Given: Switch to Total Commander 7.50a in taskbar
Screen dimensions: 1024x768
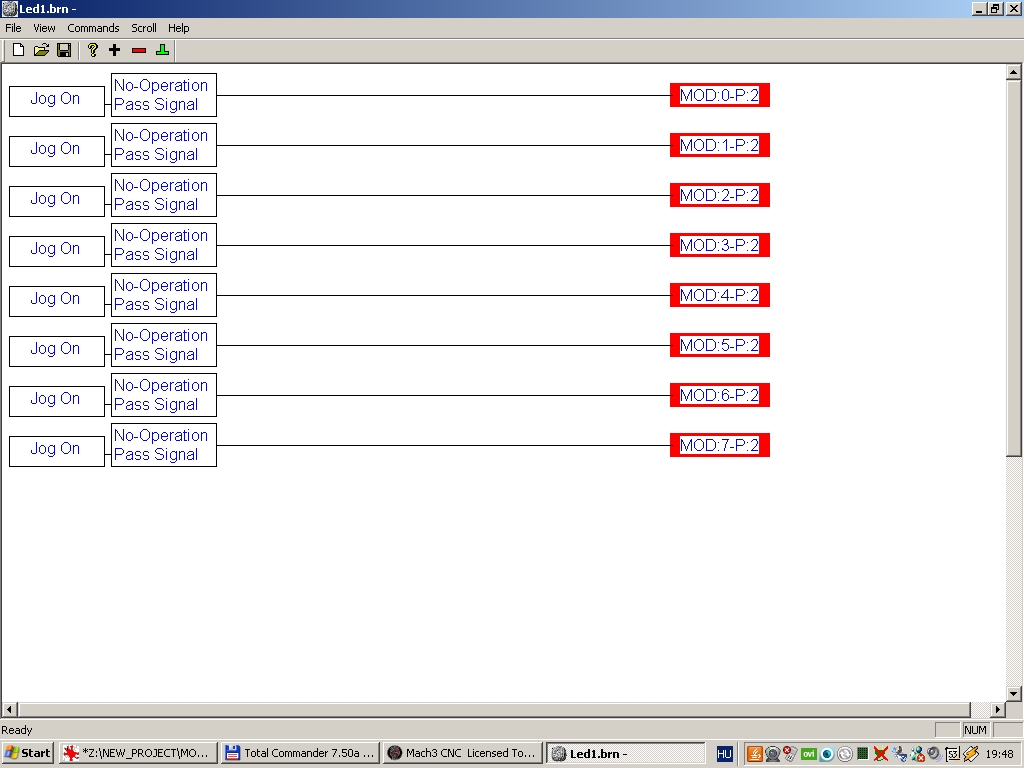Looking at the screenshot, I should (300, 753).
